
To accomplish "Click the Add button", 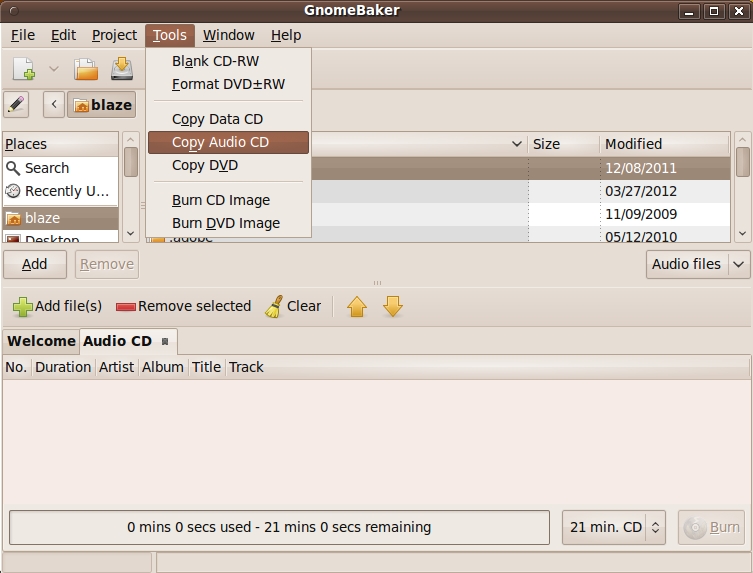I will pyautogui.click(x=35, y=264).
